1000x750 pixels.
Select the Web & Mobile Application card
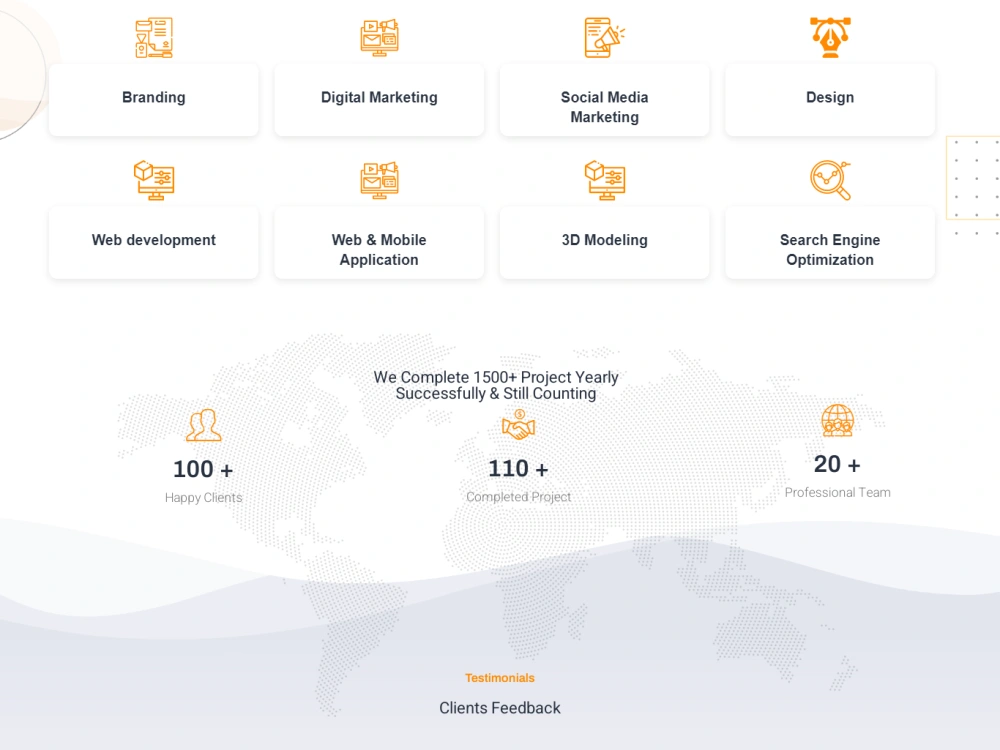pyautogui.click(x=379, y=242)
